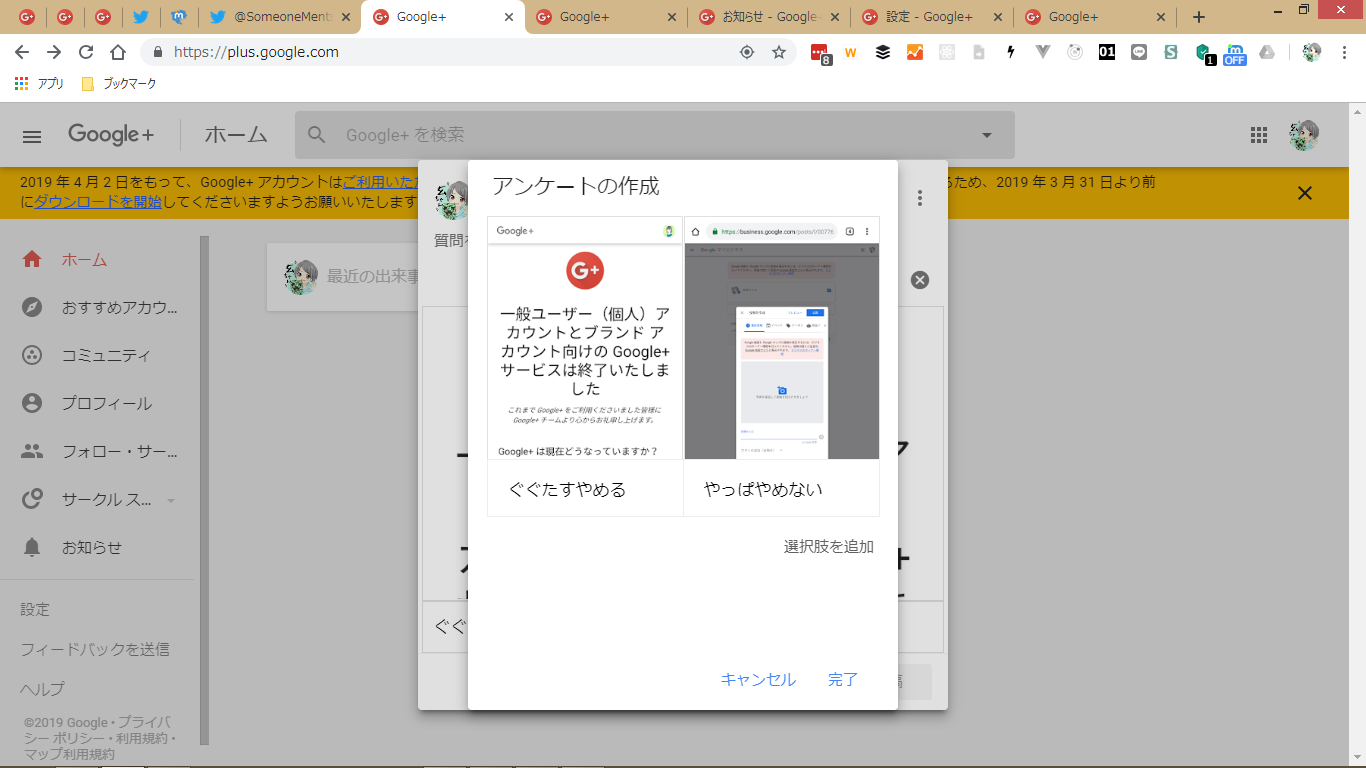Expand the search box dropdown arrow
The height and width of the screenshot is (768, 1366).
987,136
